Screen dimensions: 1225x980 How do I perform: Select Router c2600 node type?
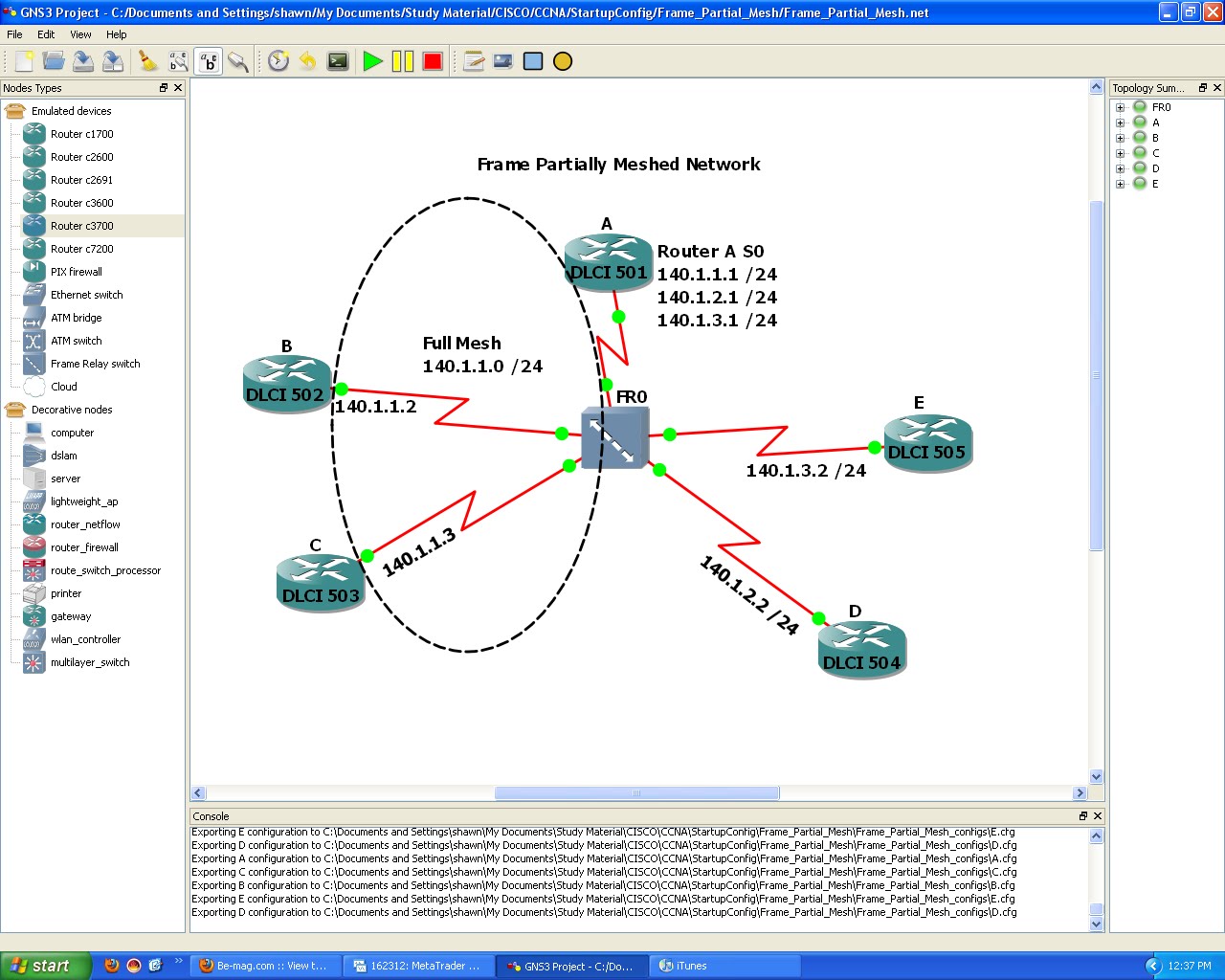pyautogui.click(x=69, y=157)
